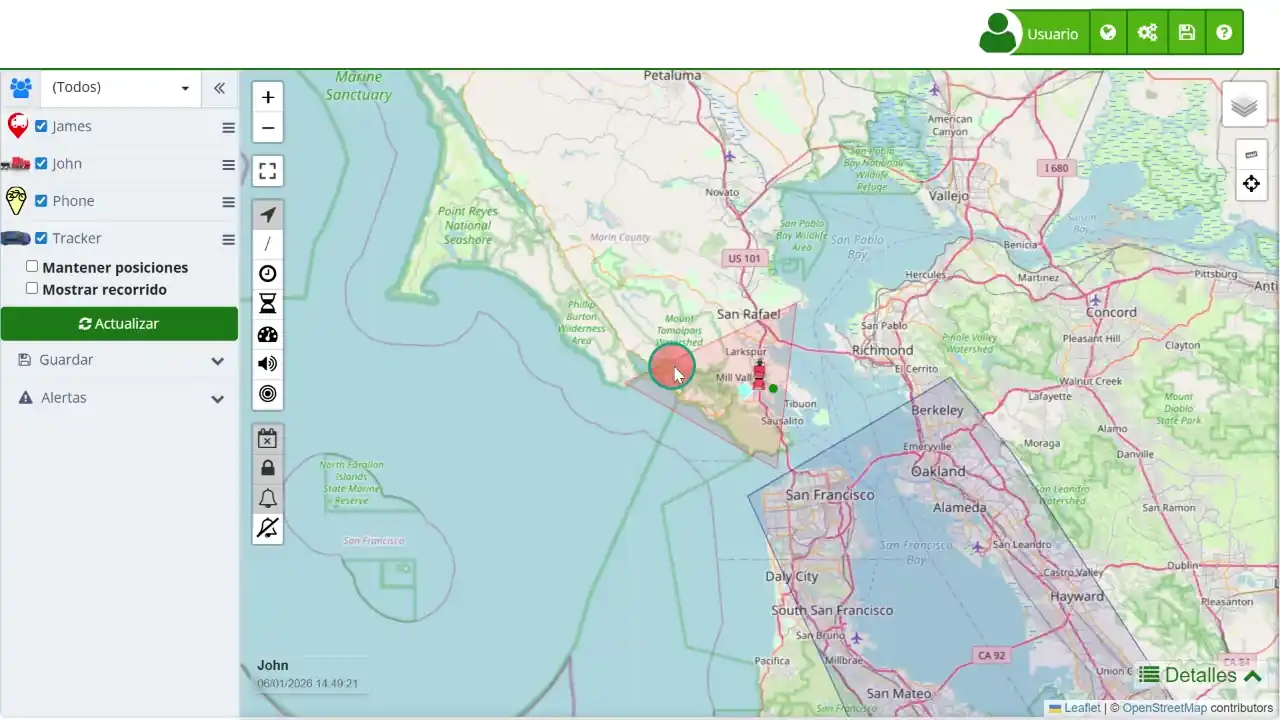Screen dimensions: 1280x720
Task: Enable the Mantener posiciones checkbox
Action: (32, 266)
